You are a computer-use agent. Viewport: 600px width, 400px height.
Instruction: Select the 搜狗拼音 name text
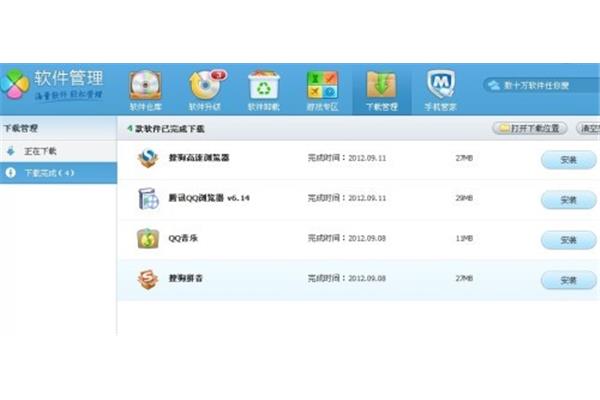pyautogui.click(x=186, y=278)
